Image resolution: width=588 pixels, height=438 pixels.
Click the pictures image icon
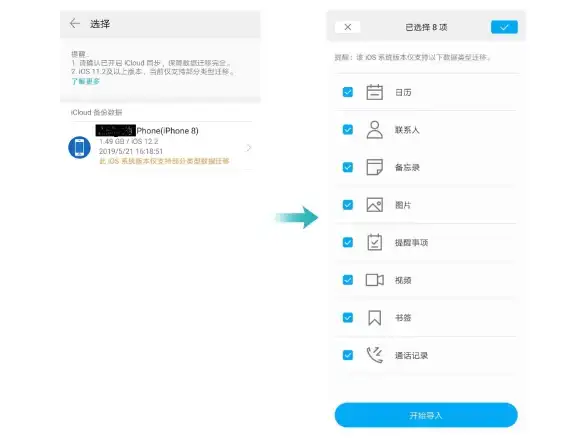tap(375, 205)
